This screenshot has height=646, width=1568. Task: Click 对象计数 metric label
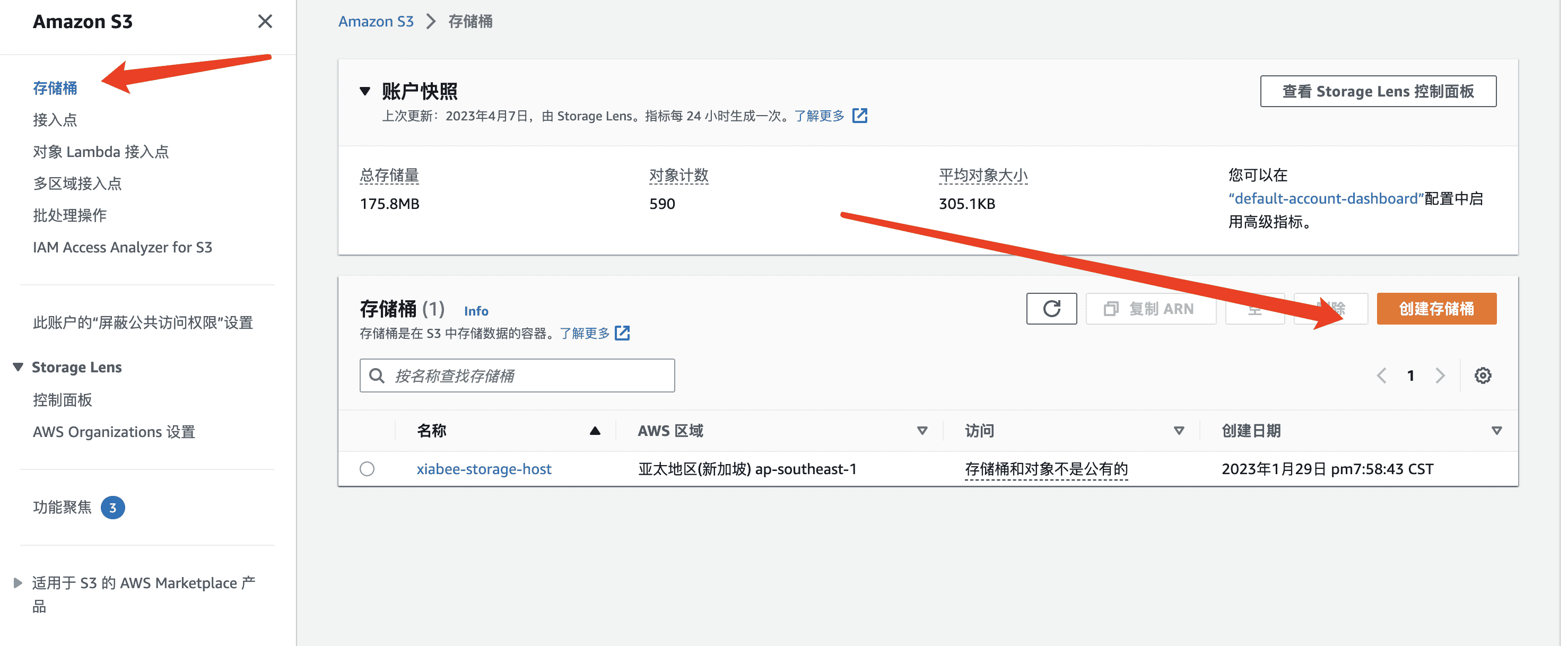coord(678,176)
